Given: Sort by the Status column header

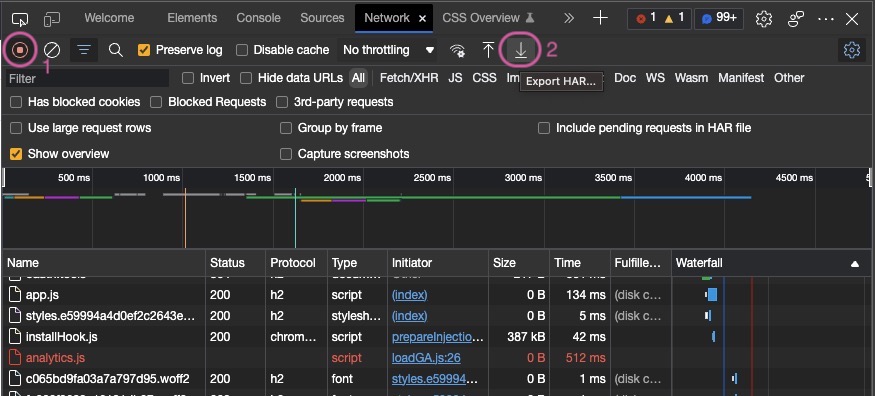Looking at the screenshot, I should 235,263.
